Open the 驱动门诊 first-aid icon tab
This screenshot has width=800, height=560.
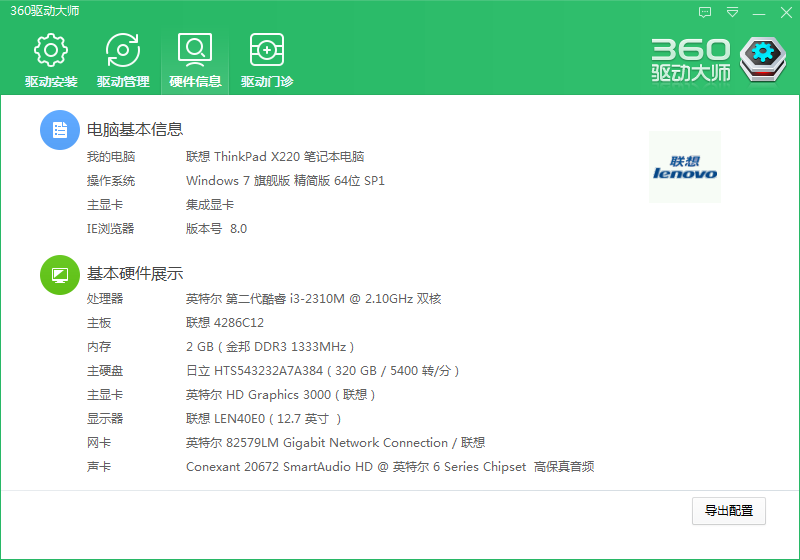click(267, 60)
